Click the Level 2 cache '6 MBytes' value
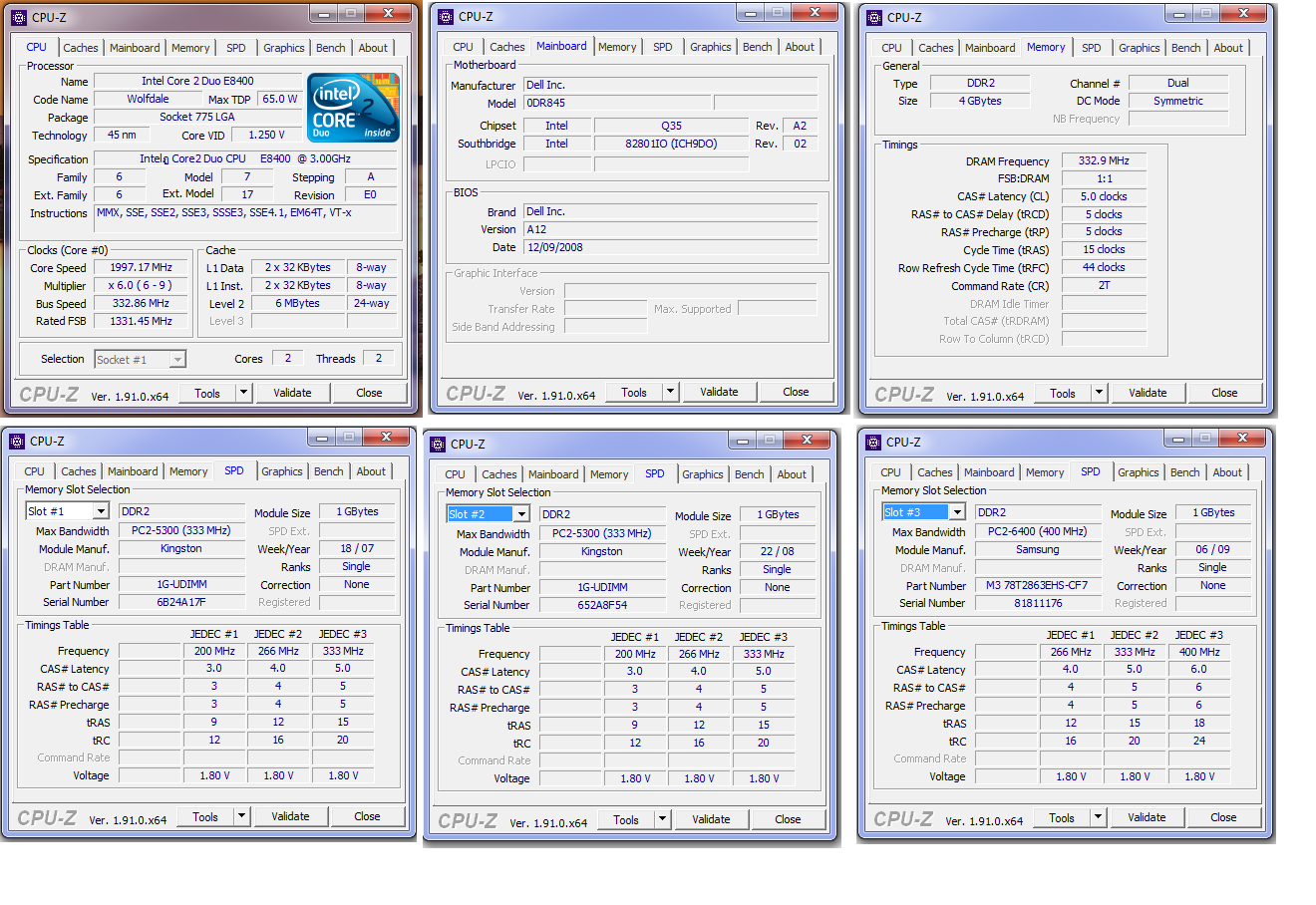The width and height of the screenshot is (1316, 905). pos(298,303)
